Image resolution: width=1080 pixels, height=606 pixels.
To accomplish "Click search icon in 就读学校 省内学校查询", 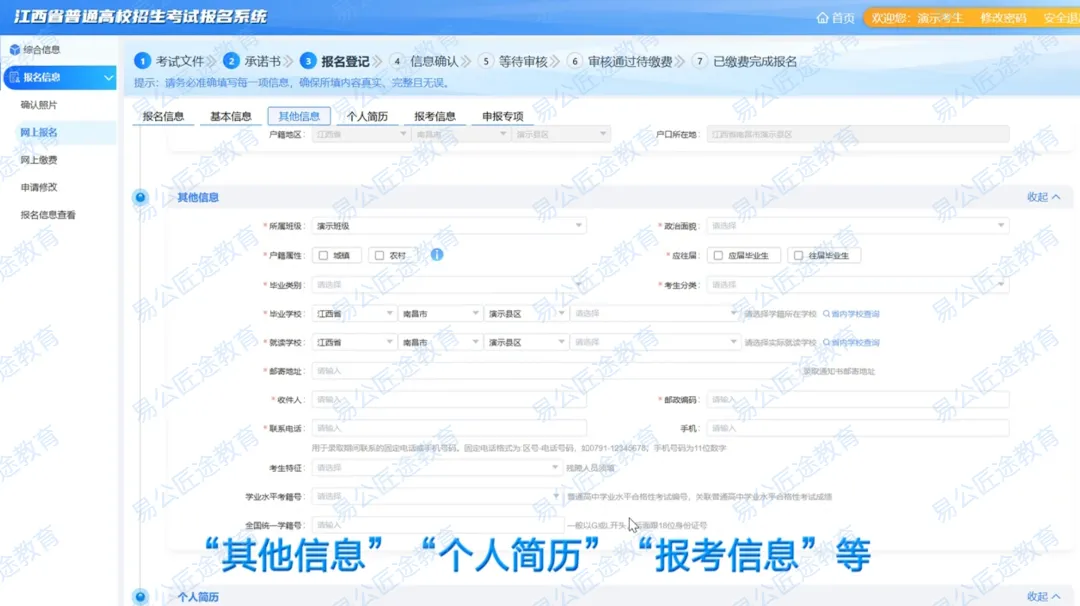I will point(827,342).
